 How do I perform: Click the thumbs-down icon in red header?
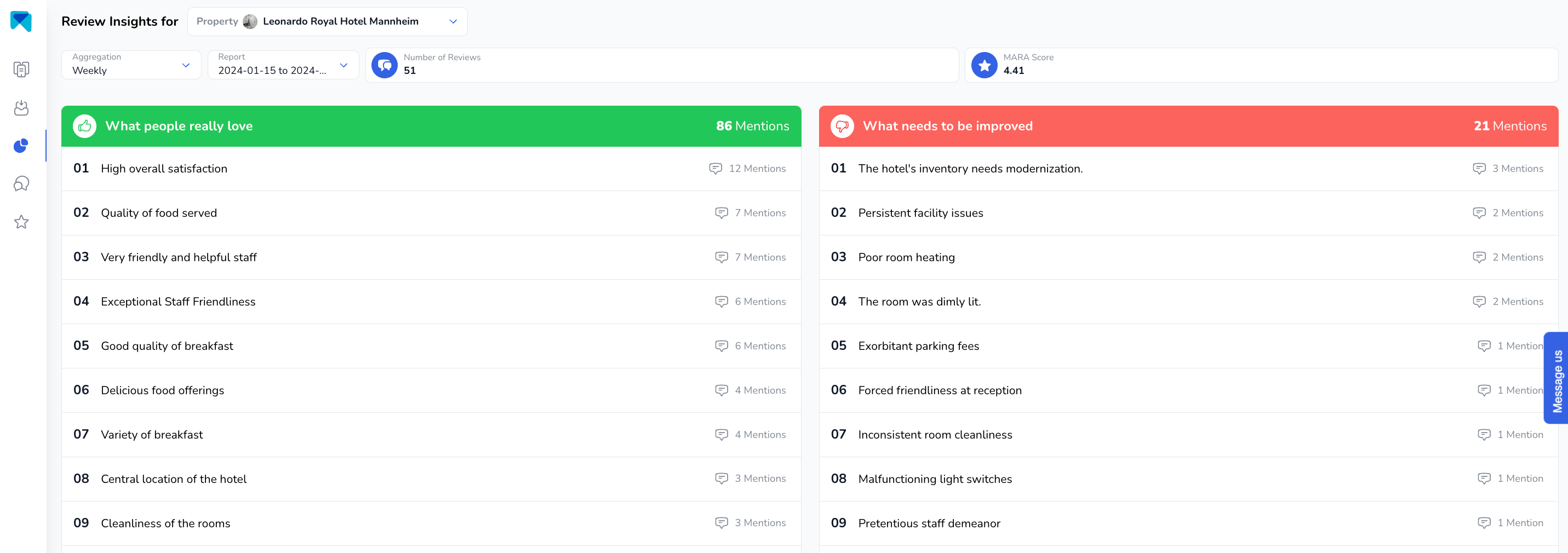click(843, 126)
